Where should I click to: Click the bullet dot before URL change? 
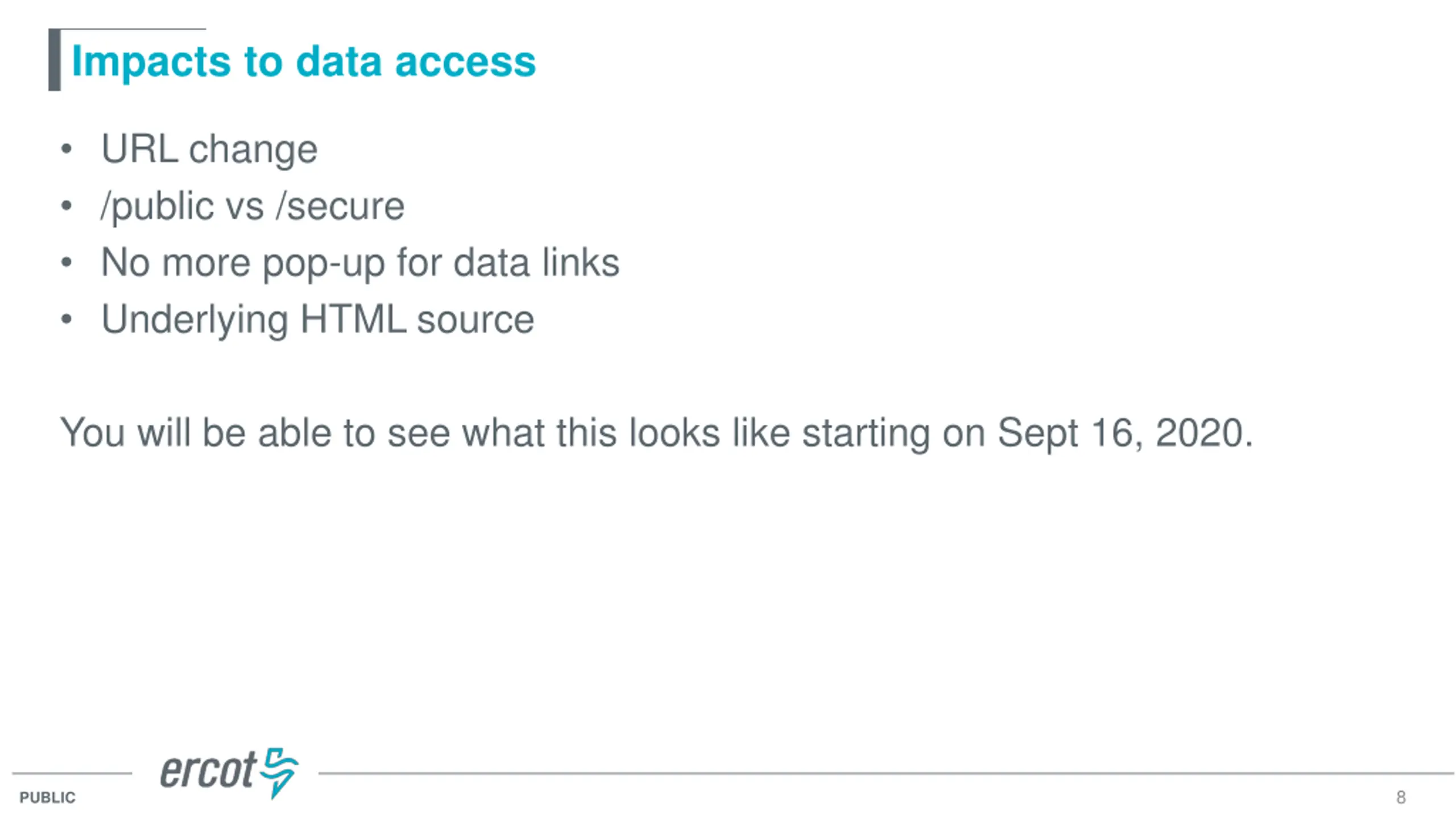pyautogui.click(x=67, y=149)
